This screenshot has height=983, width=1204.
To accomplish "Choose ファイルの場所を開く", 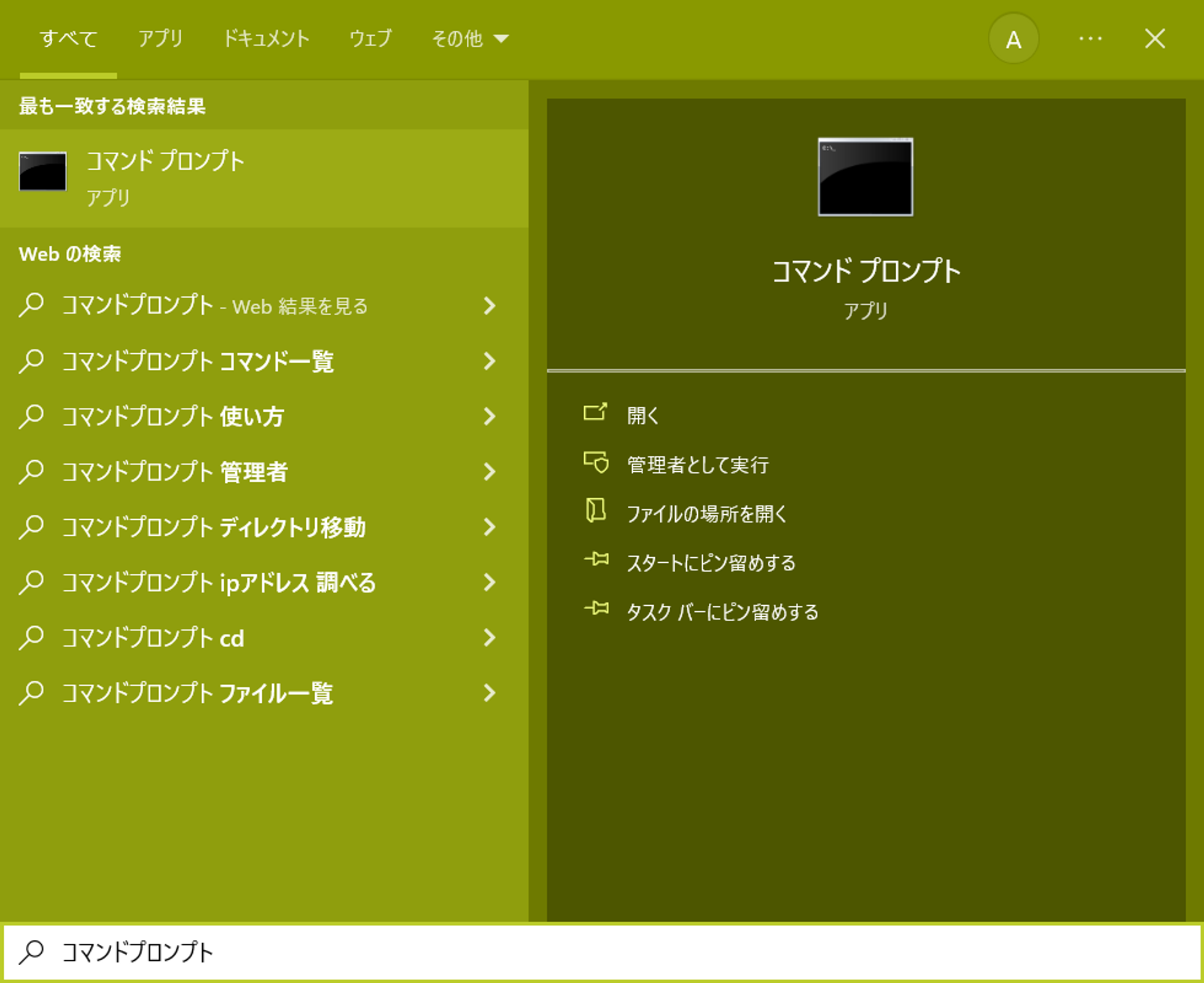I will (x=706, y=514).
